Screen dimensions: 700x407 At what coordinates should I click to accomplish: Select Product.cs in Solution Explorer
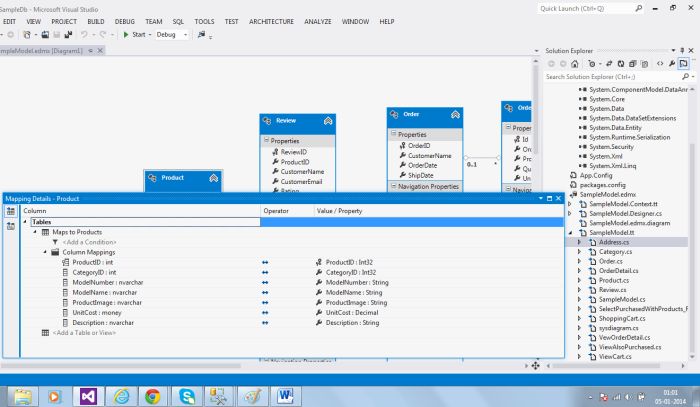[613, 280]
